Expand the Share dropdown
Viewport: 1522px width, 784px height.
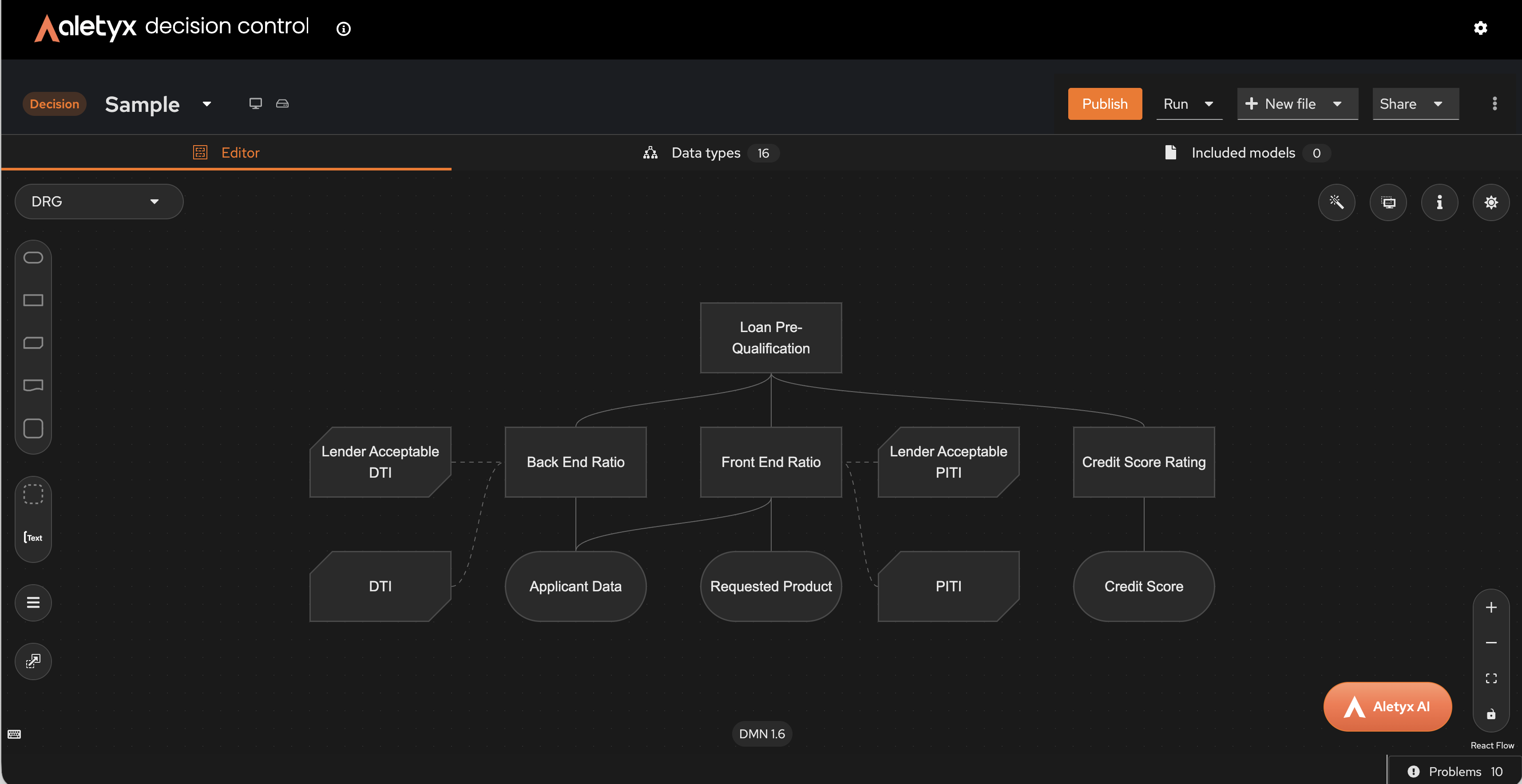coord(1415,104)
